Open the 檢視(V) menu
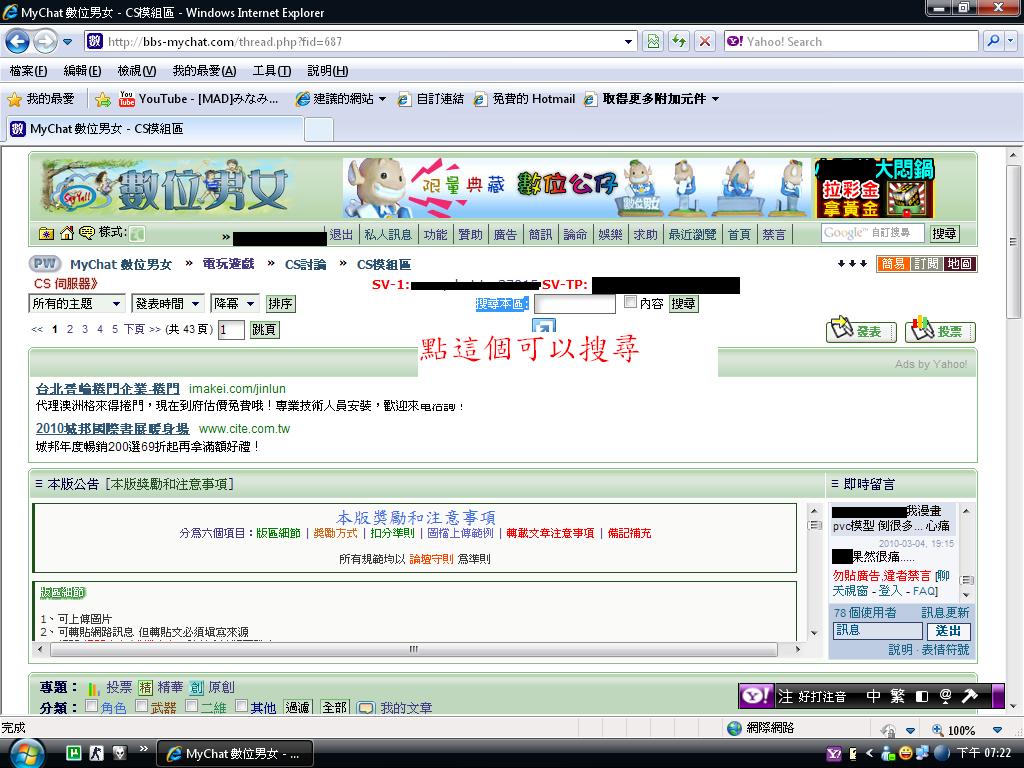Screen dimensions: 1024x768 point(136,71)
